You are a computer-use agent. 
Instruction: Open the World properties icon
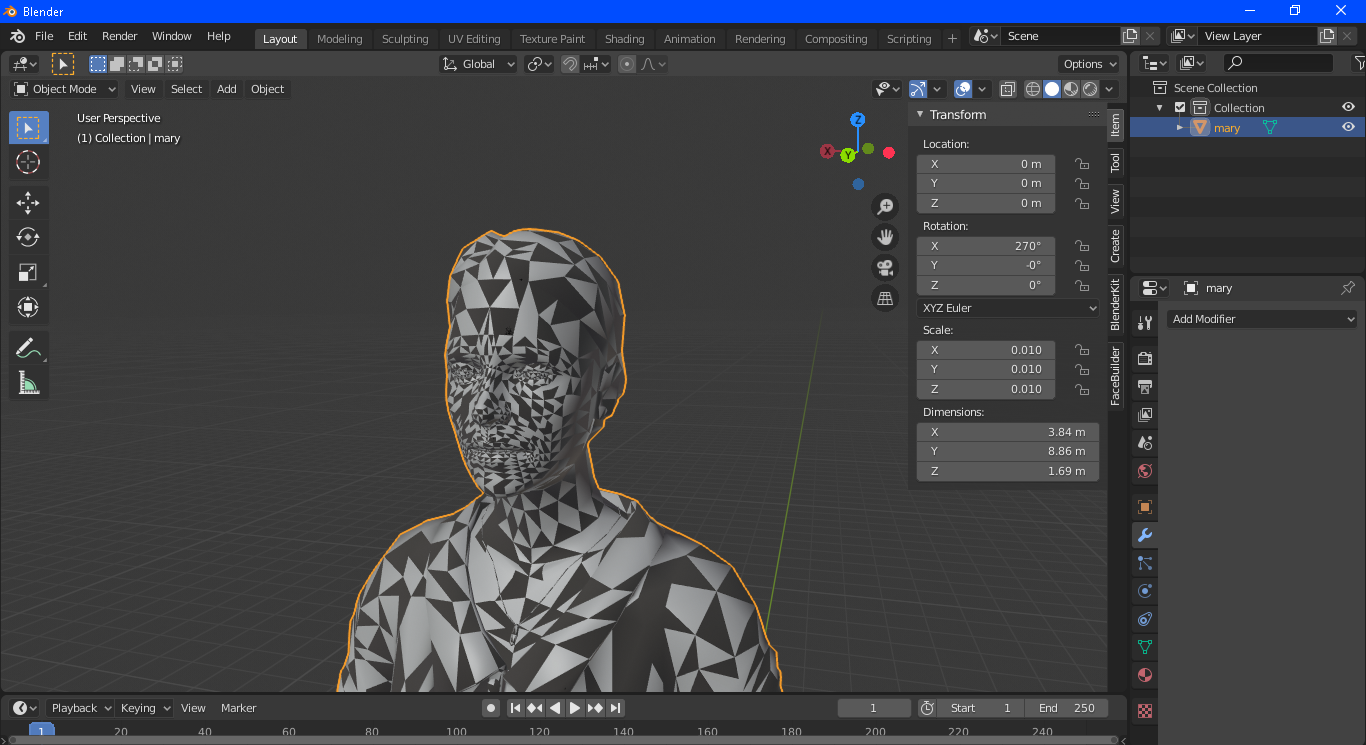[x=1145, y=470]
